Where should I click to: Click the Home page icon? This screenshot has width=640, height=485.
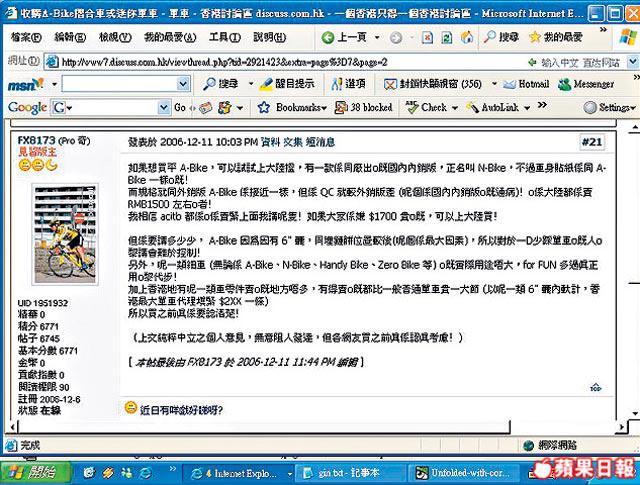[467, 38]
